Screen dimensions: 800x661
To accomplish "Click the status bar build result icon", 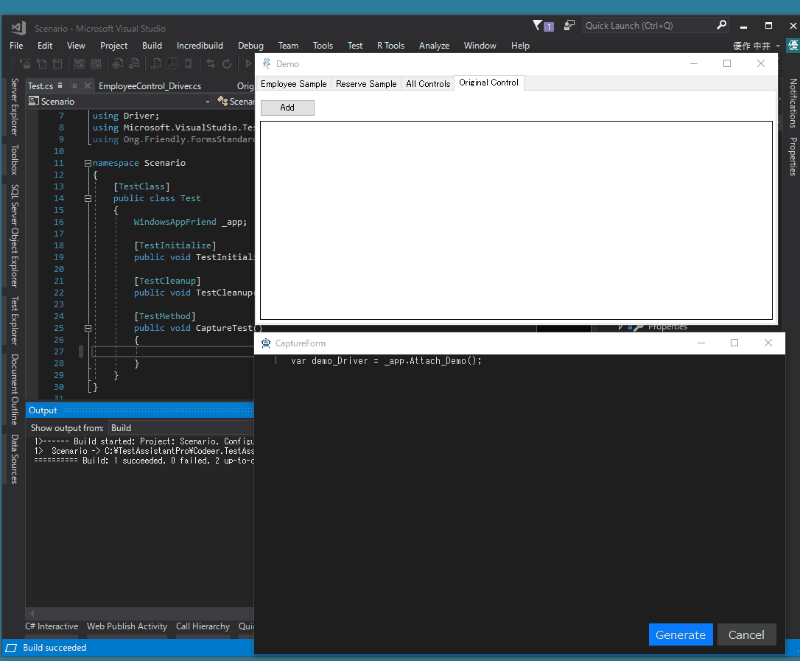I will (x=11, y=648).
